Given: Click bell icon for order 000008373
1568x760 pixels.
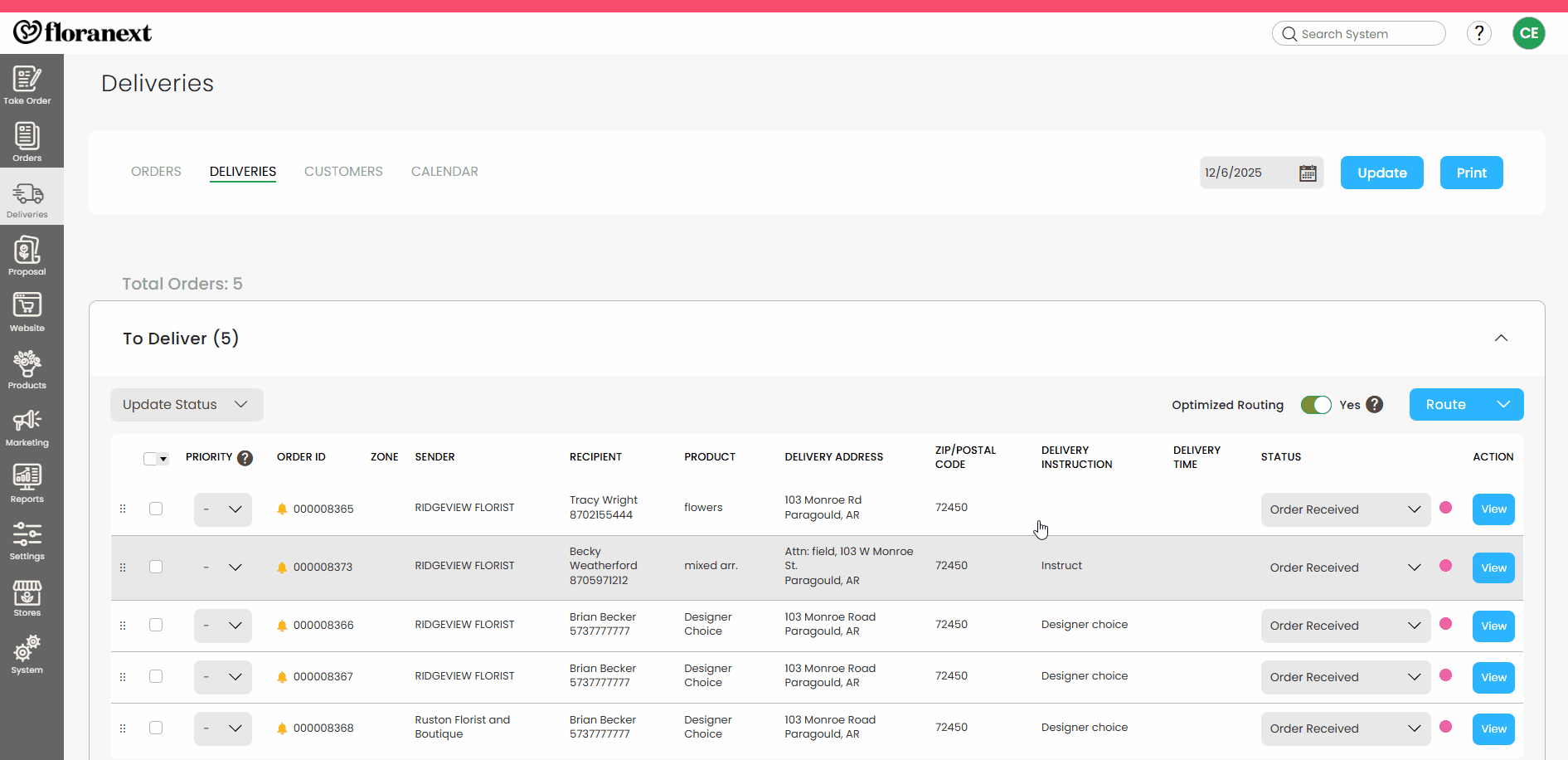Looking at the screenshot, I should pyautogui.click(x=282, y=568).
